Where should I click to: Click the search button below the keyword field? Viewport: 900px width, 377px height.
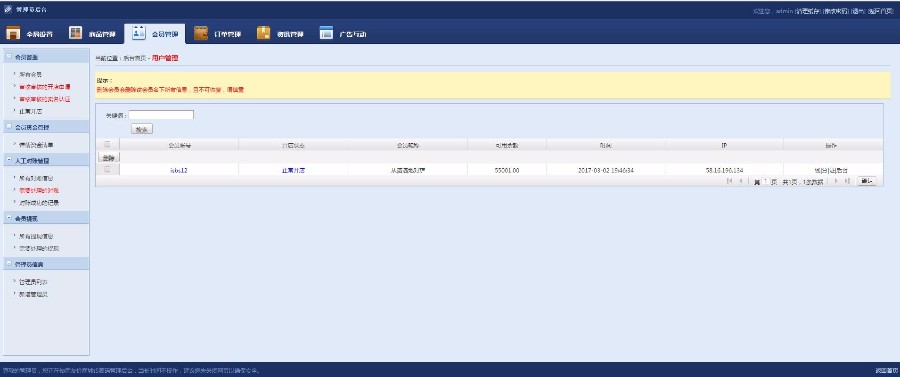click(x=142, y=129)
